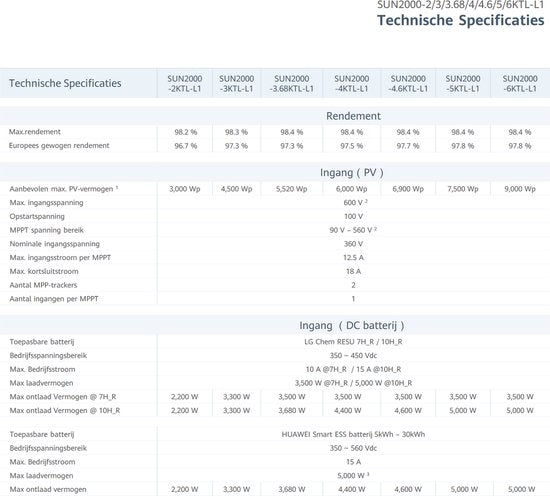The image size is (550, 496).
Task: Click the Europees gewogen rendement label
Action: (x=59, y=146)
